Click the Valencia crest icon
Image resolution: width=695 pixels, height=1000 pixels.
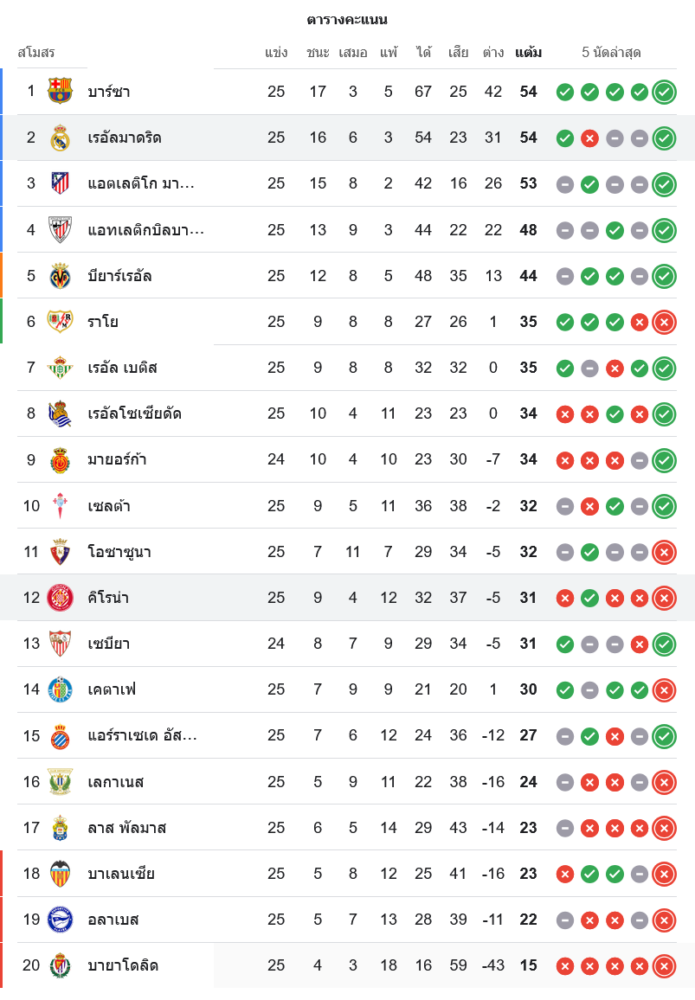click(x=60, y=874)
